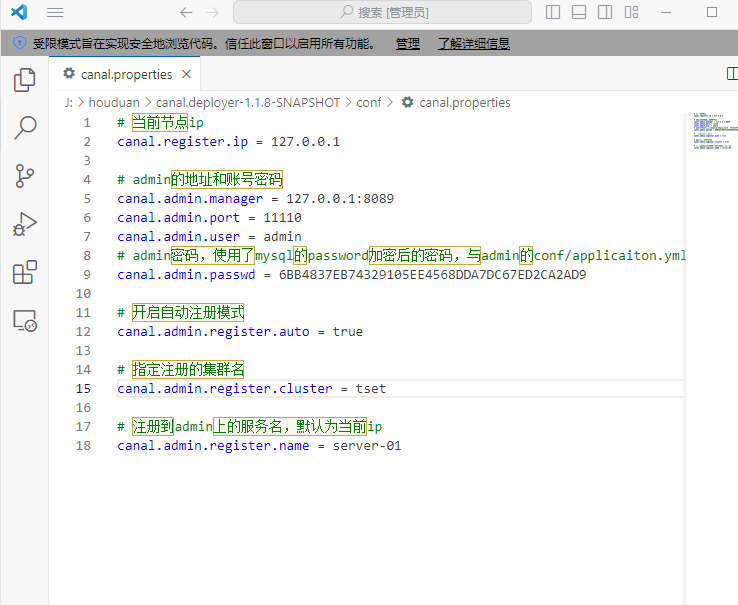Viewport: 738px width, 605px height.
Task: Open the Run and Debug view
Action: tap(24, 224)
